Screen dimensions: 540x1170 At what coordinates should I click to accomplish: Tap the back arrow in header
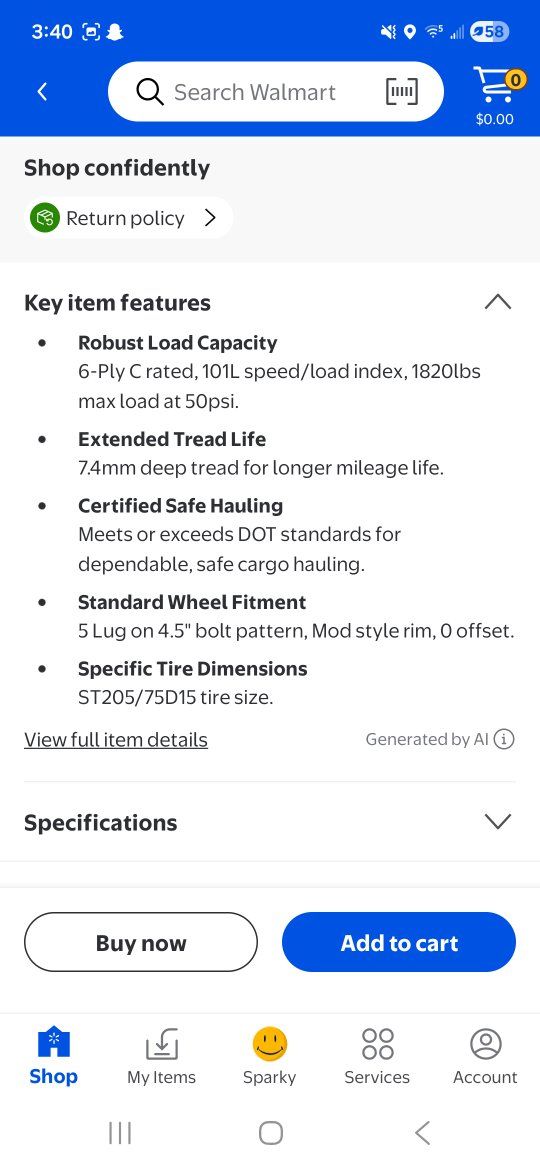coord(43,92)
